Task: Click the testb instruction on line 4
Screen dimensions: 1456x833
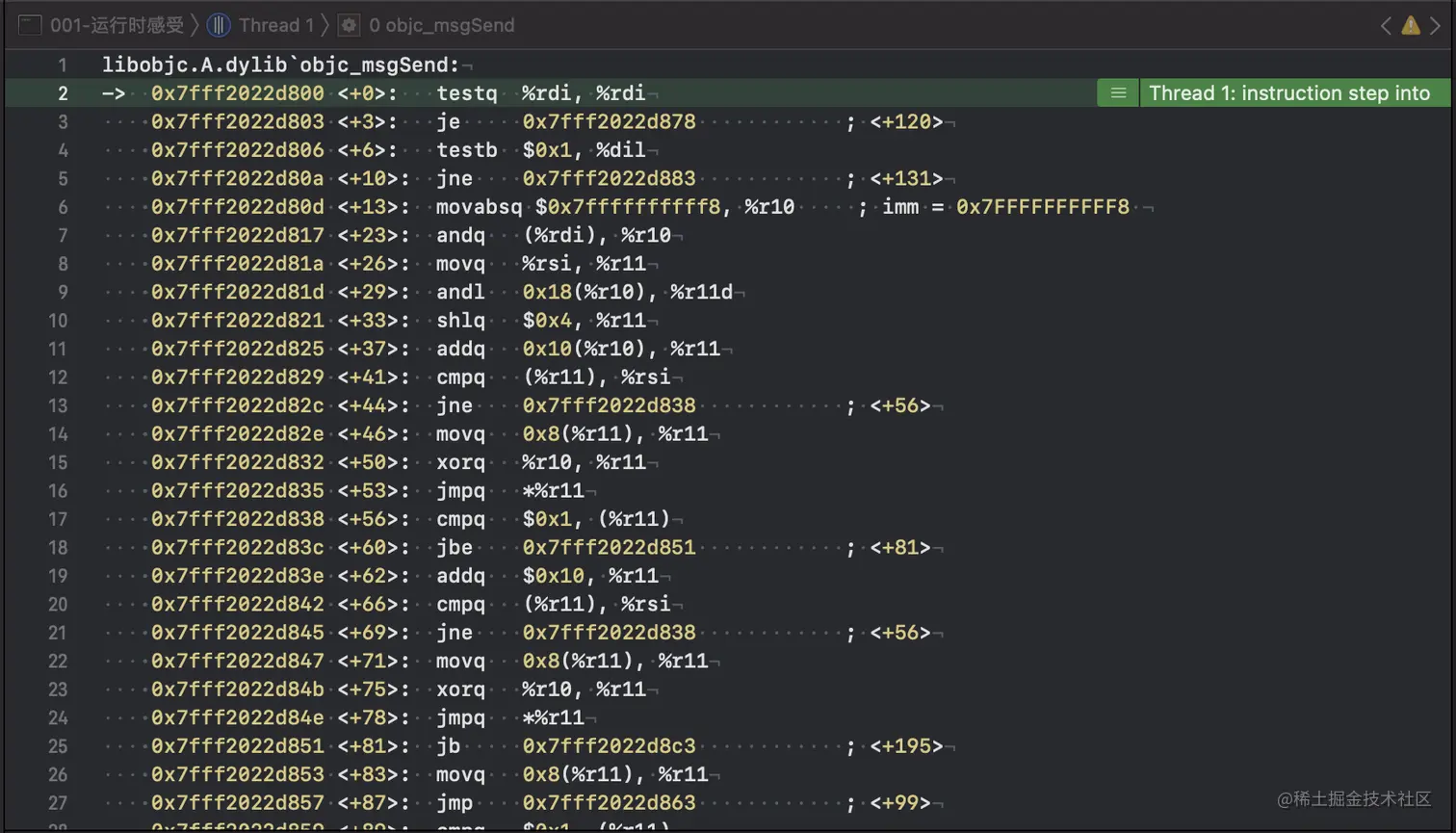Action: click(467, 150)
